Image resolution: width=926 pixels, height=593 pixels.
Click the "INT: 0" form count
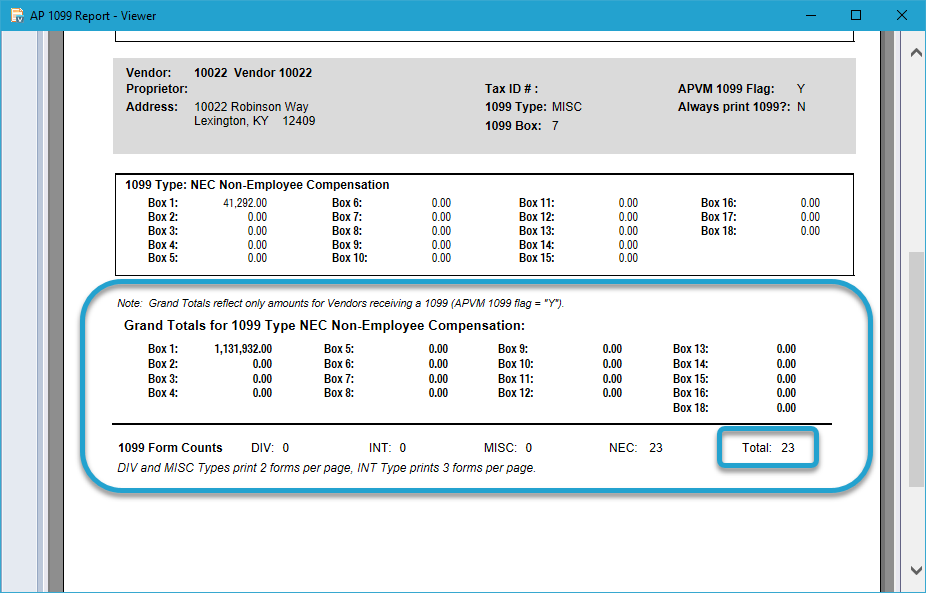click(x=387, y=448)
